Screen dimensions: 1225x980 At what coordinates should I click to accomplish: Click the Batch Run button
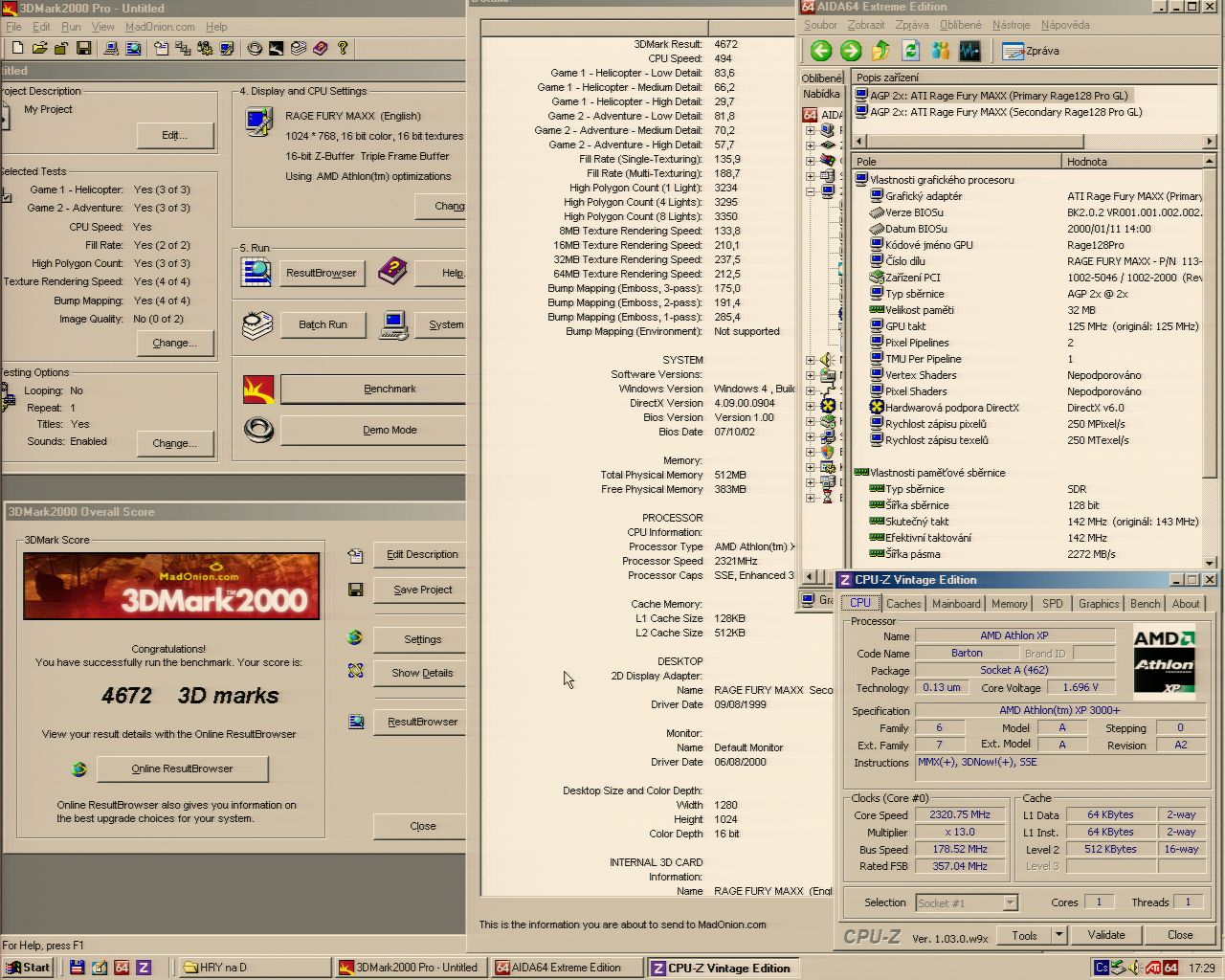(x=323, y=324)
